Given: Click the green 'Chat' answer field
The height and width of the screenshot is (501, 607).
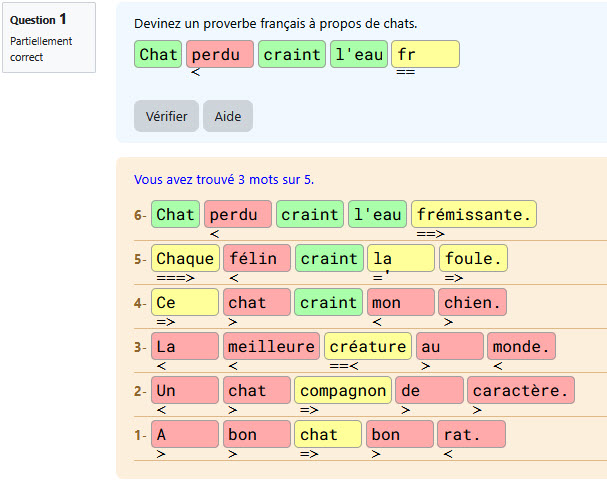Looking at the screenshot, I should tap(158, 54).
